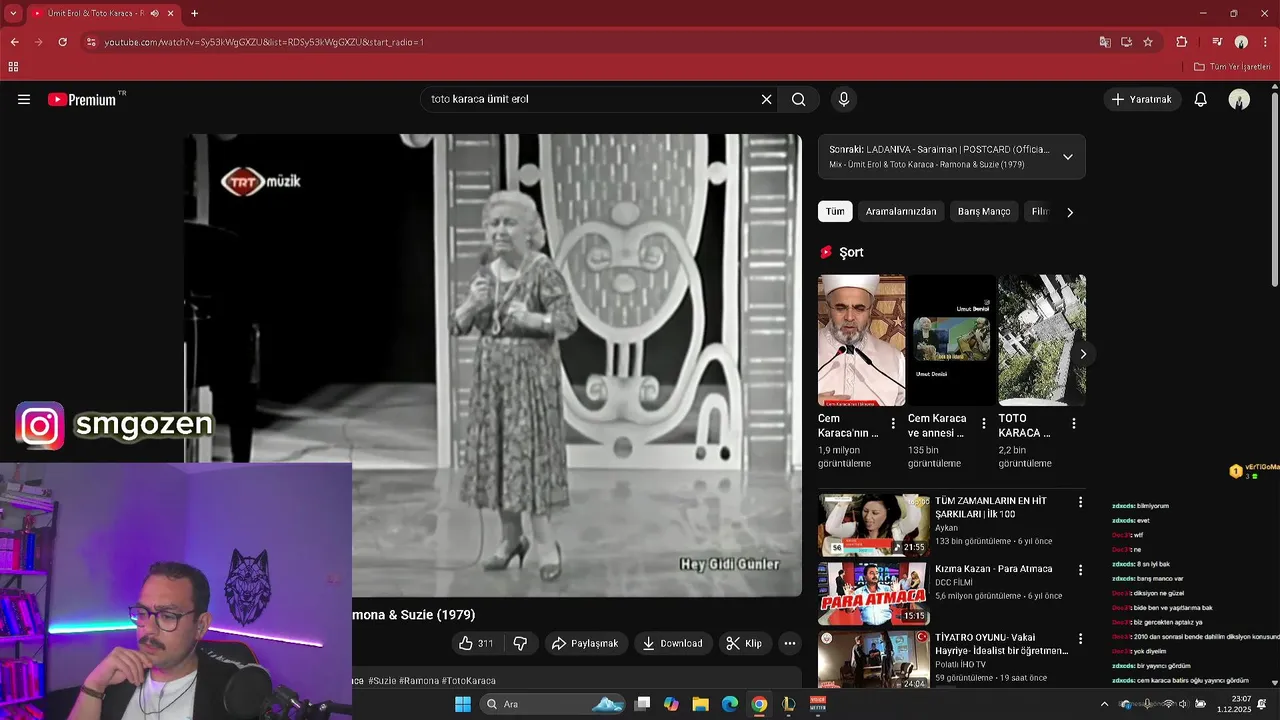Open the YouTube account avatar menu
This screenshot has width=1280, height=720.
[x=1239, y=99]
